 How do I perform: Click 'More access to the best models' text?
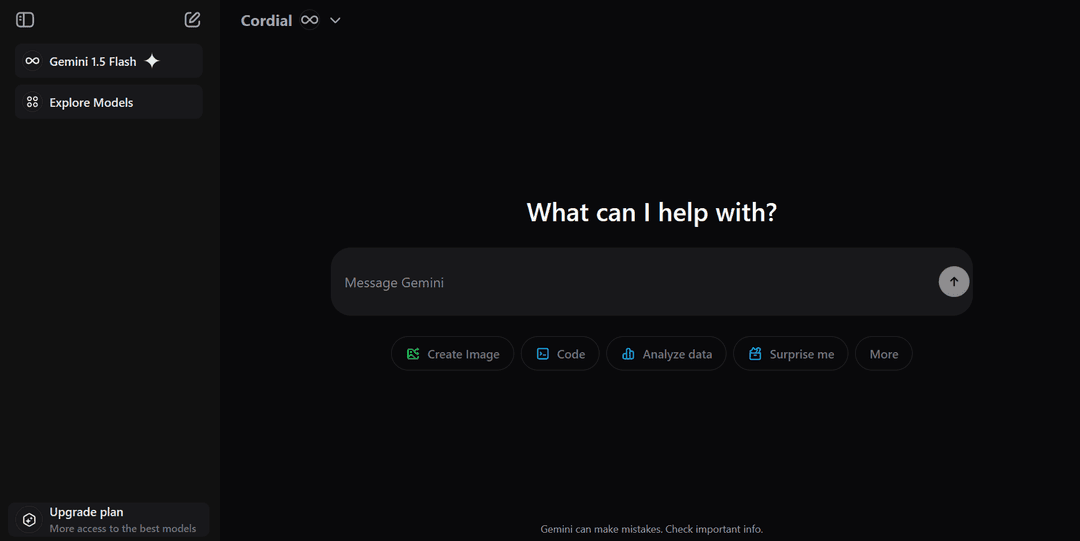123,529
